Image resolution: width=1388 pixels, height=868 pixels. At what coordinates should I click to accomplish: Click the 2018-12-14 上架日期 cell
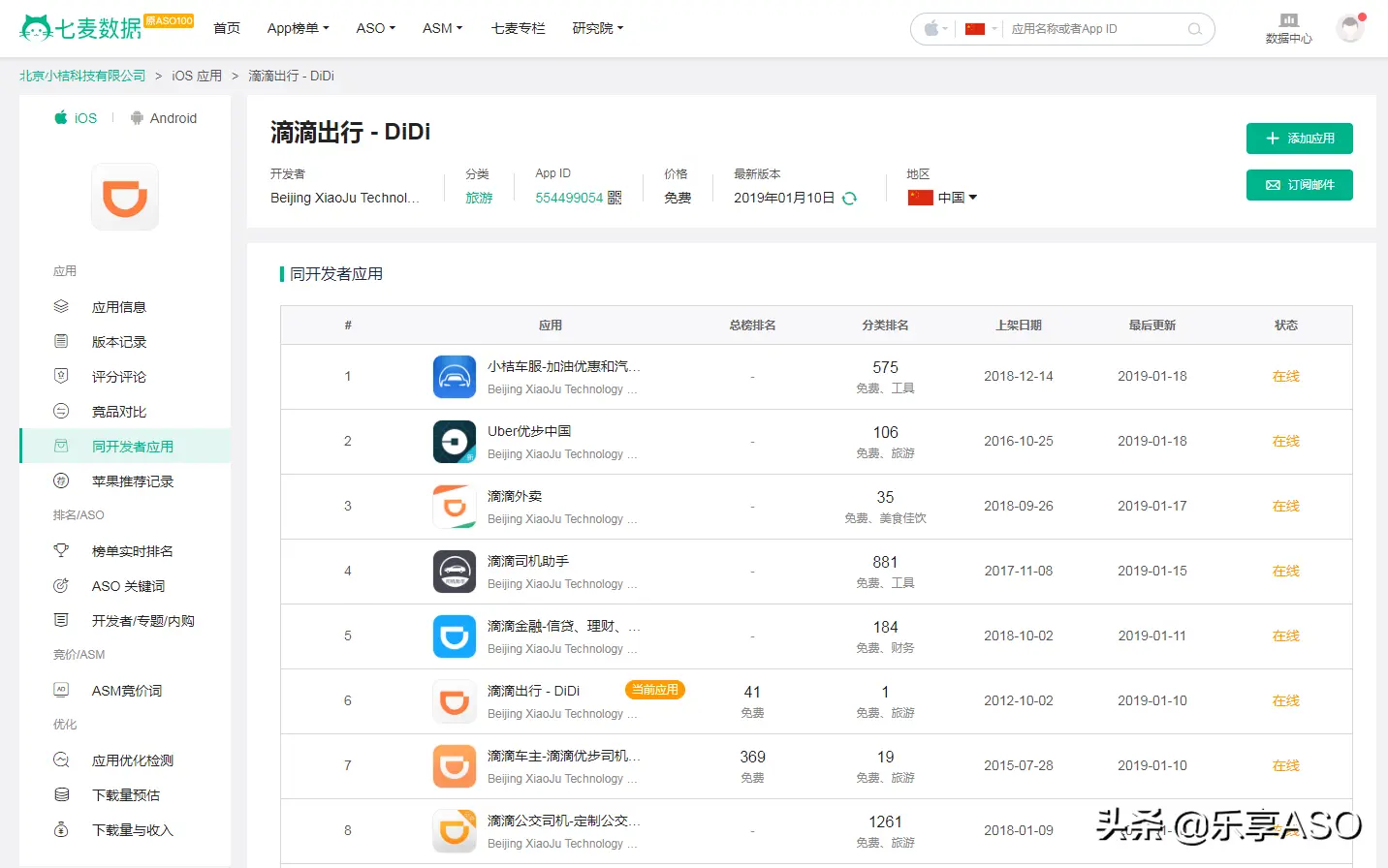(1018, 377)
